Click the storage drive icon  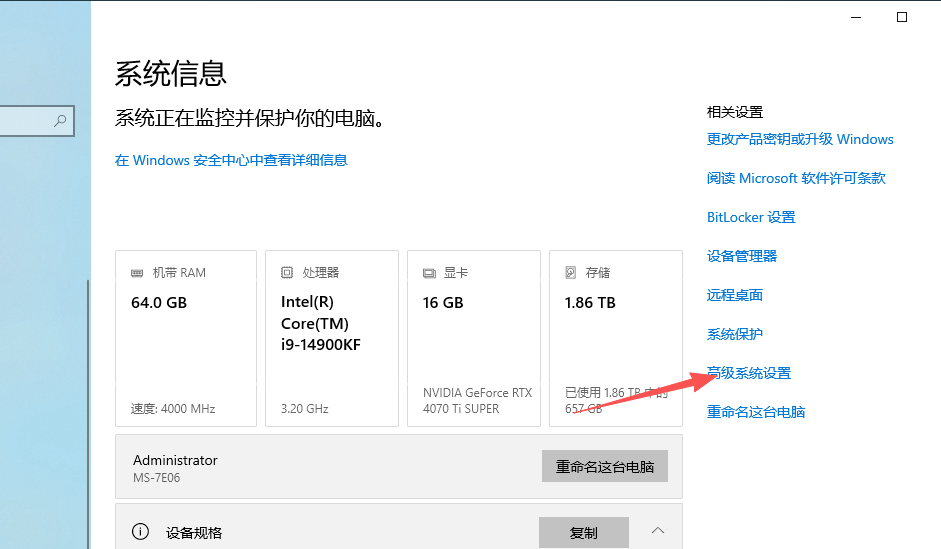point(571,273)
